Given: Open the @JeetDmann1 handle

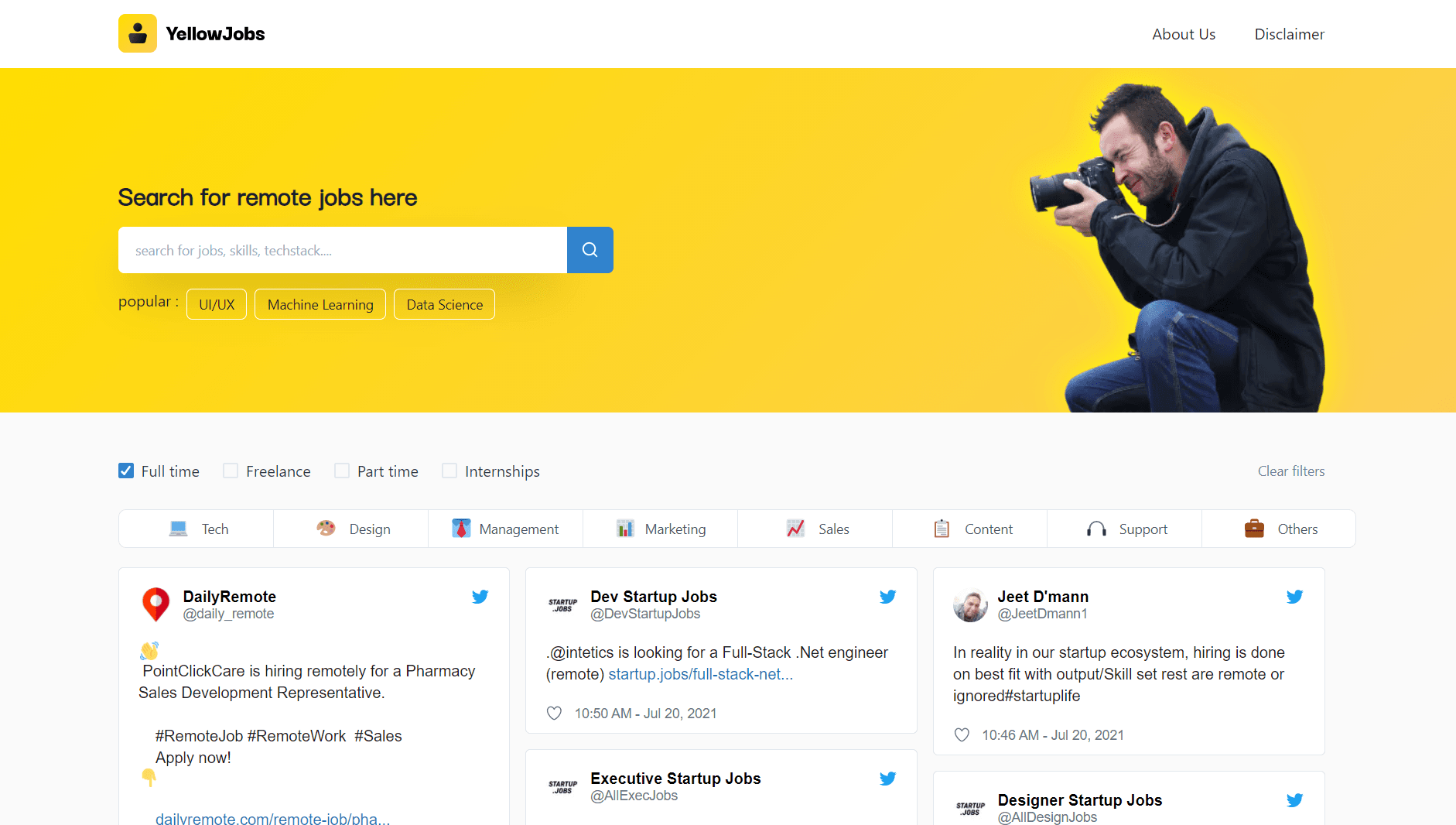Looking at the screenshot, I should pos(1042,614).
